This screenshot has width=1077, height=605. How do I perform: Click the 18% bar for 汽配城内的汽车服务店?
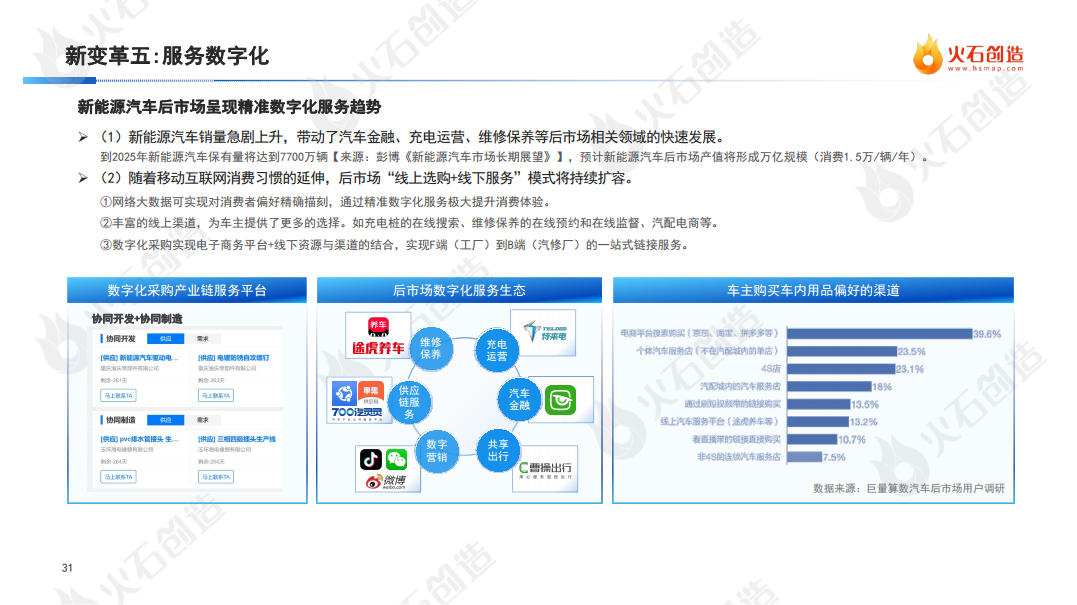pyautogui.click(x=829, y=387)
